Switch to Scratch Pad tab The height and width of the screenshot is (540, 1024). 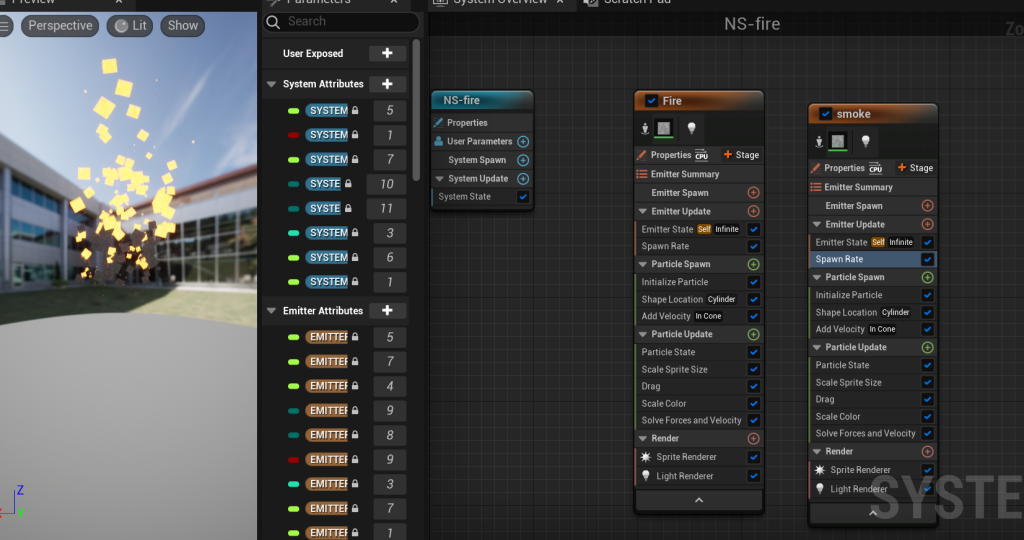click(630, 3)
